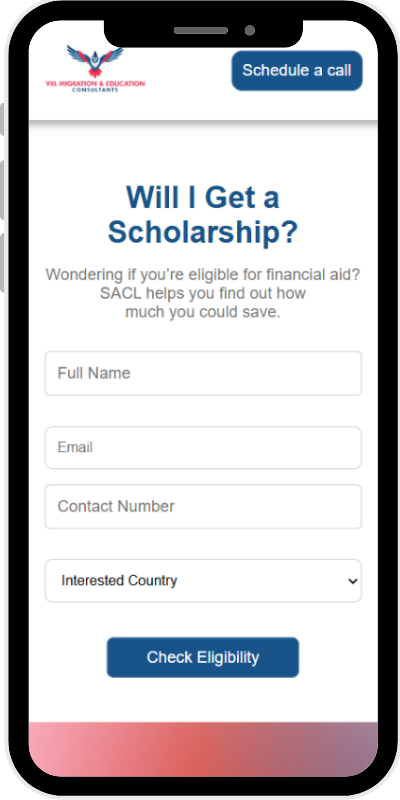The image size is (400, 800).
Task: Click the VXL Migration & Education Consultants logo text
Action: (95, 86)
